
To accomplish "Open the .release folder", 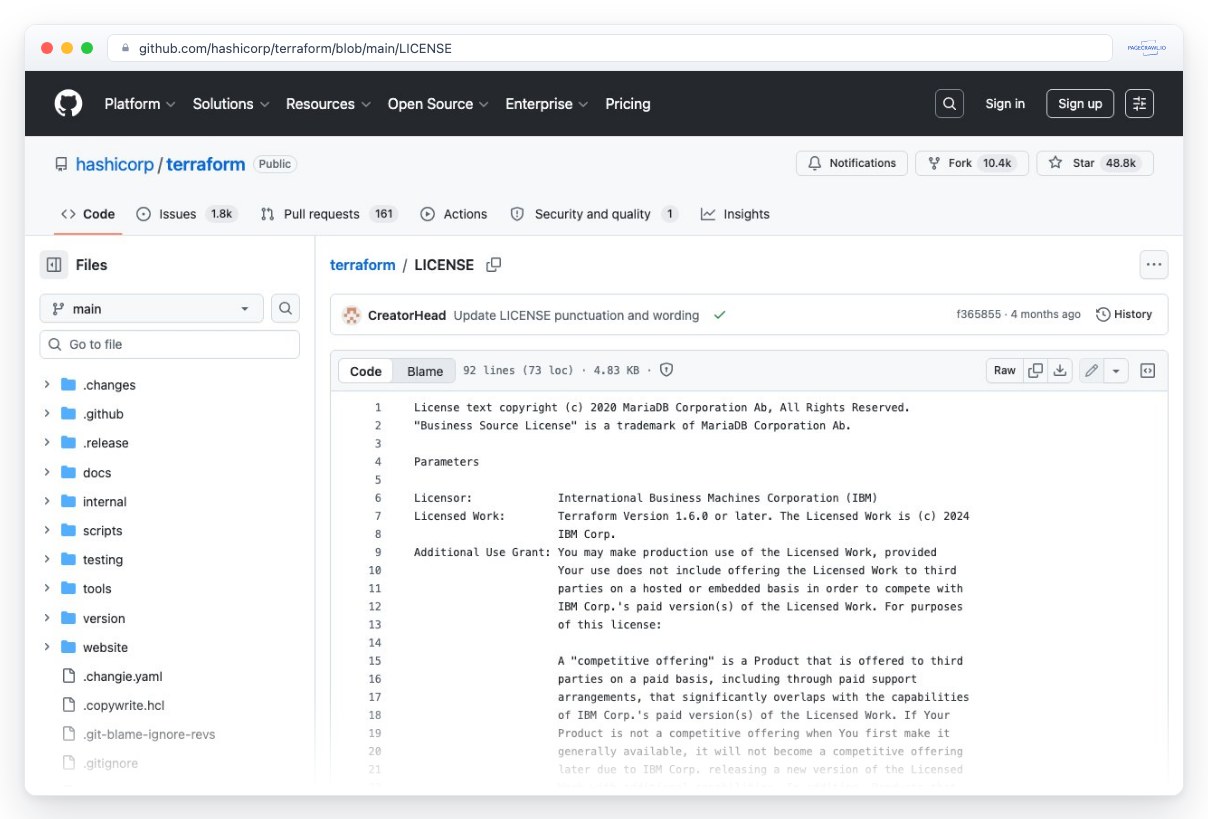I will coord(105,443).
